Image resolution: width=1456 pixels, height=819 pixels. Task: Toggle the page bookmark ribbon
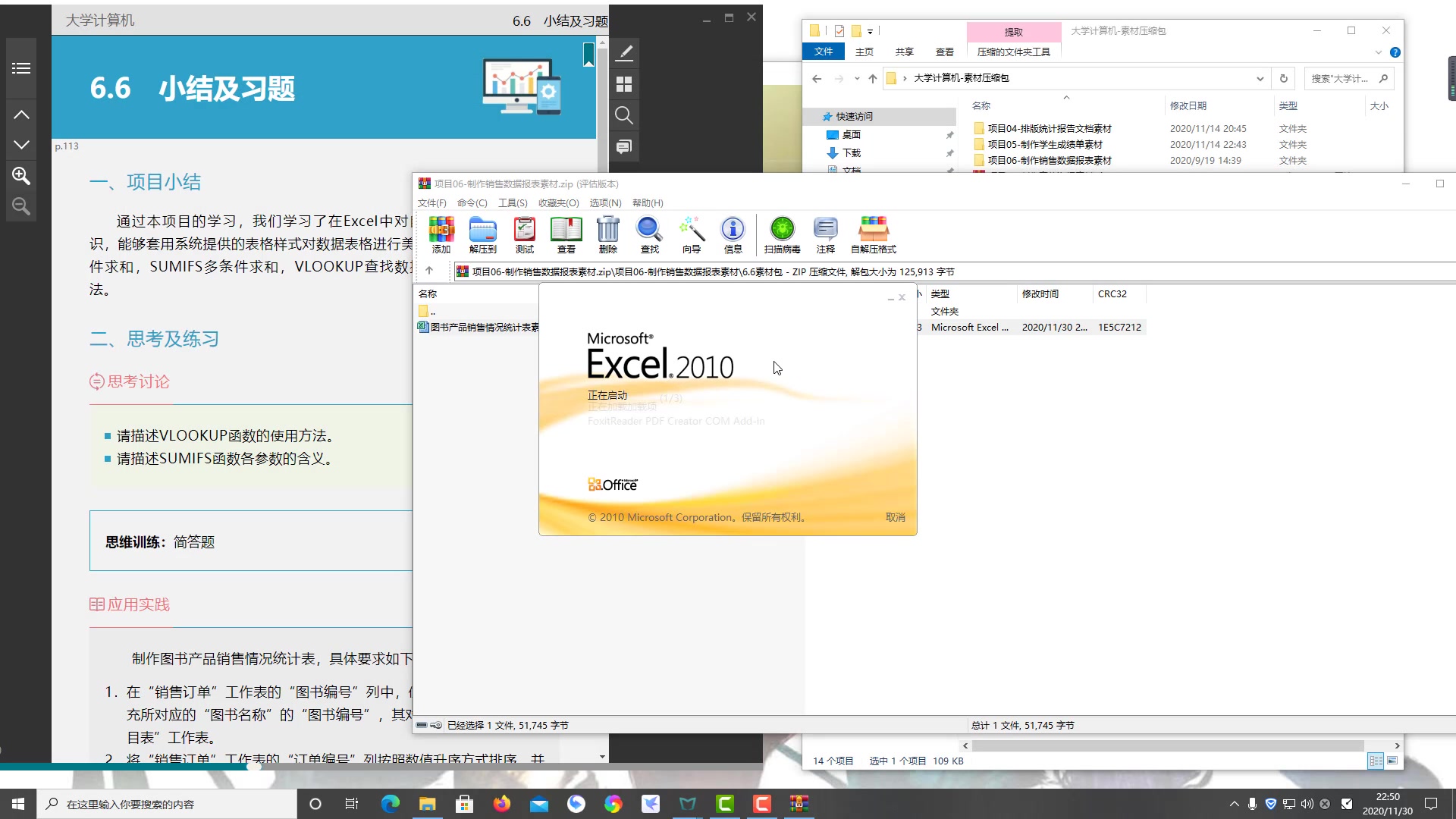pos(588,55)
